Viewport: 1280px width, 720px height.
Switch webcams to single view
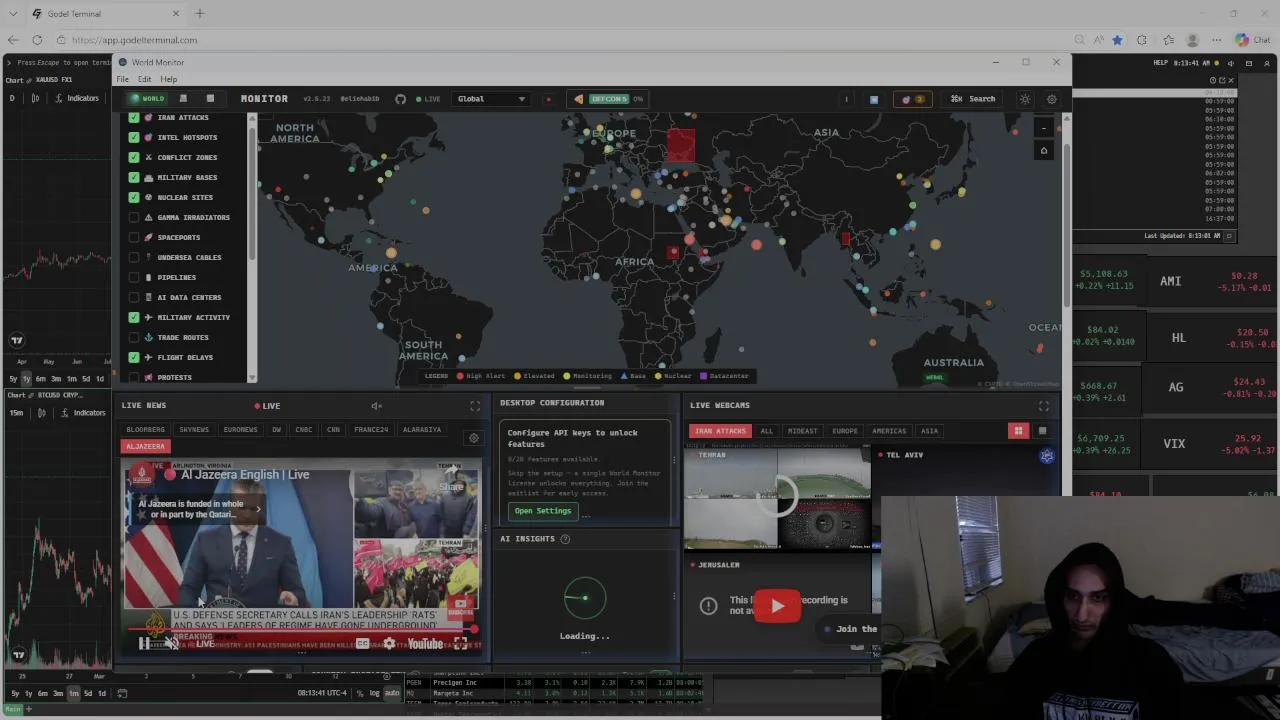click(x=1042, y=431)
